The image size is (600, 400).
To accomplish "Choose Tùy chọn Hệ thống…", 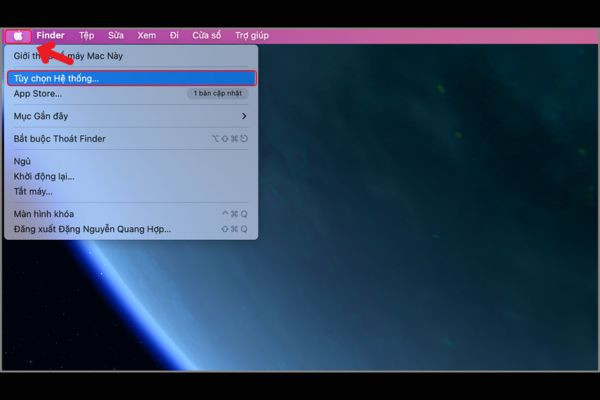I will click(x=131, y=78).
